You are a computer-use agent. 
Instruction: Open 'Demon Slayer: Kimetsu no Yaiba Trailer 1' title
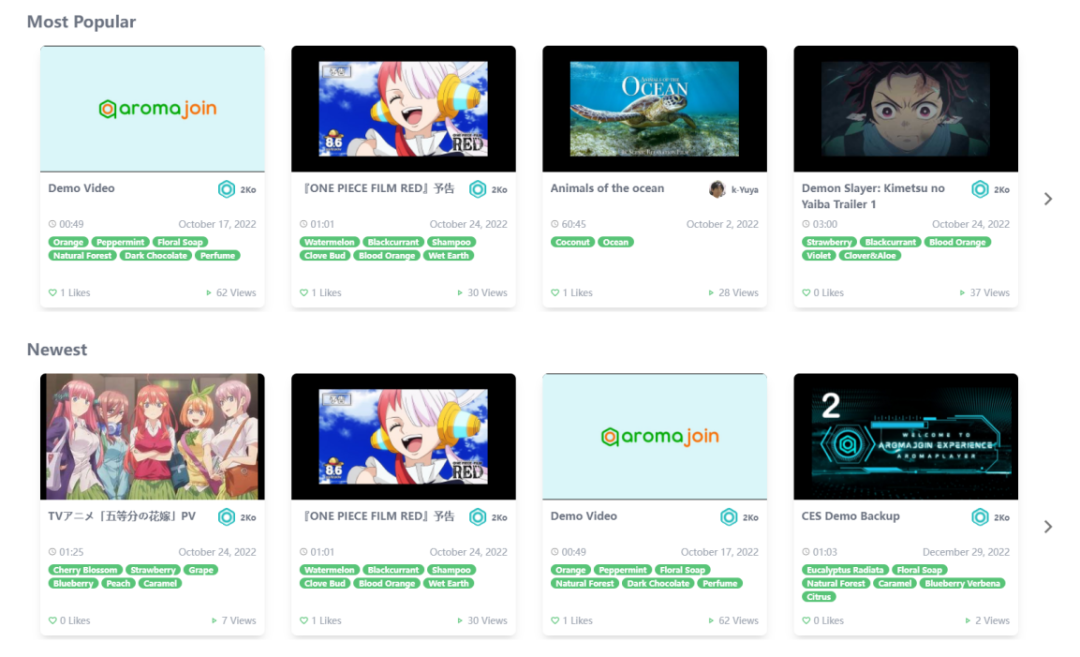click(x=873, y=196)
